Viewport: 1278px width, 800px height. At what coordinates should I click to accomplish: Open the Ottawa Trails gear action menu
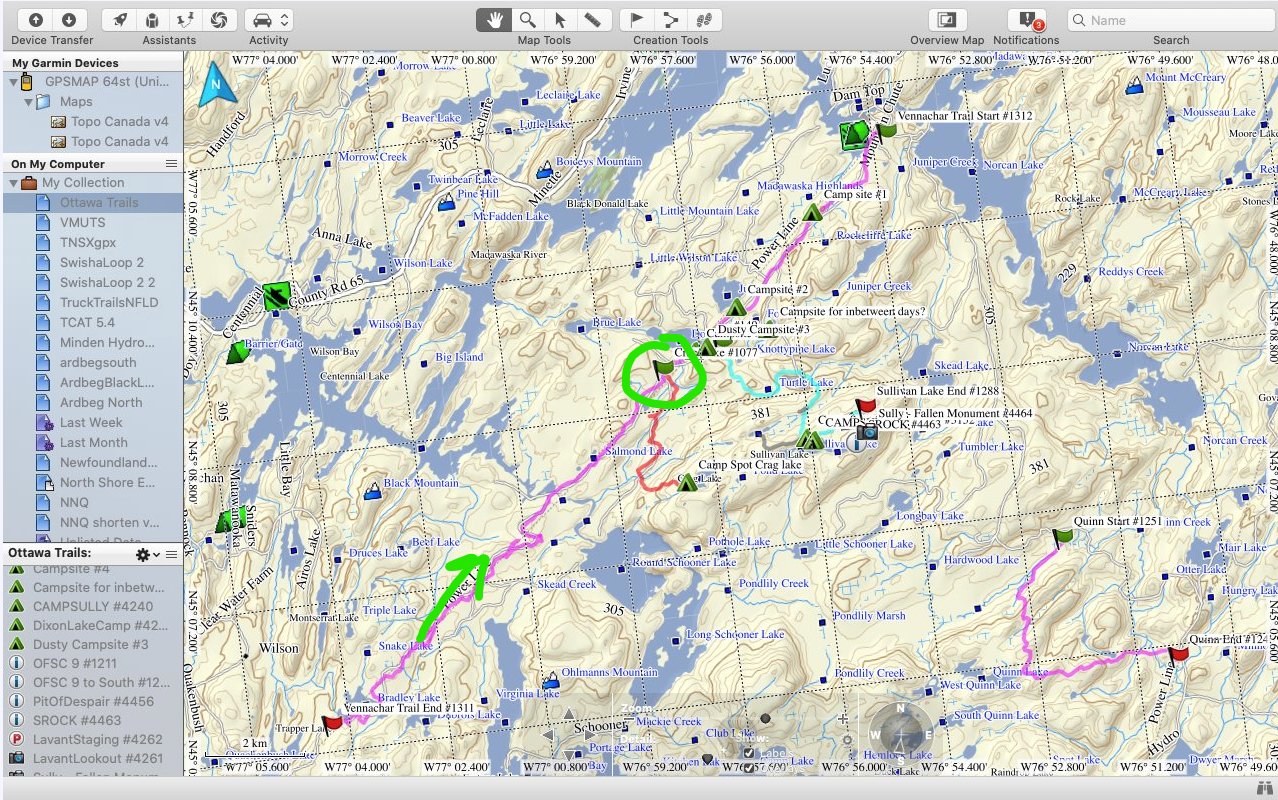146,554
